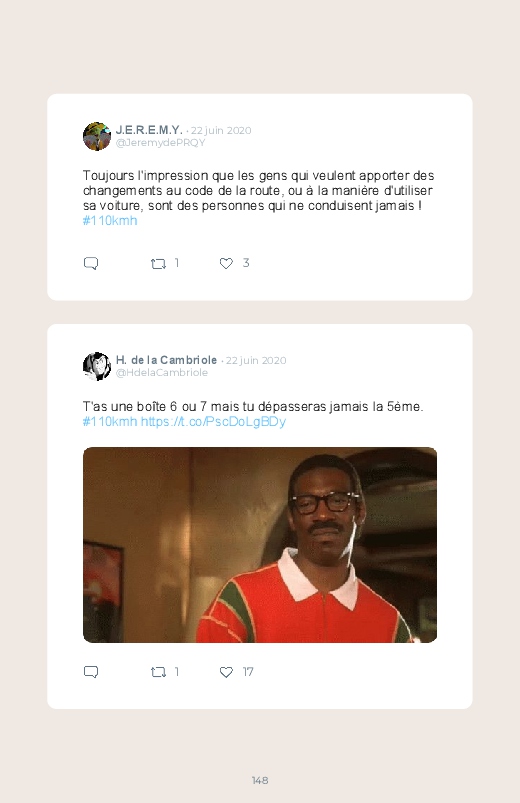
Task: Click the @HdelaCambriole handle
Action: click(162, 372)
